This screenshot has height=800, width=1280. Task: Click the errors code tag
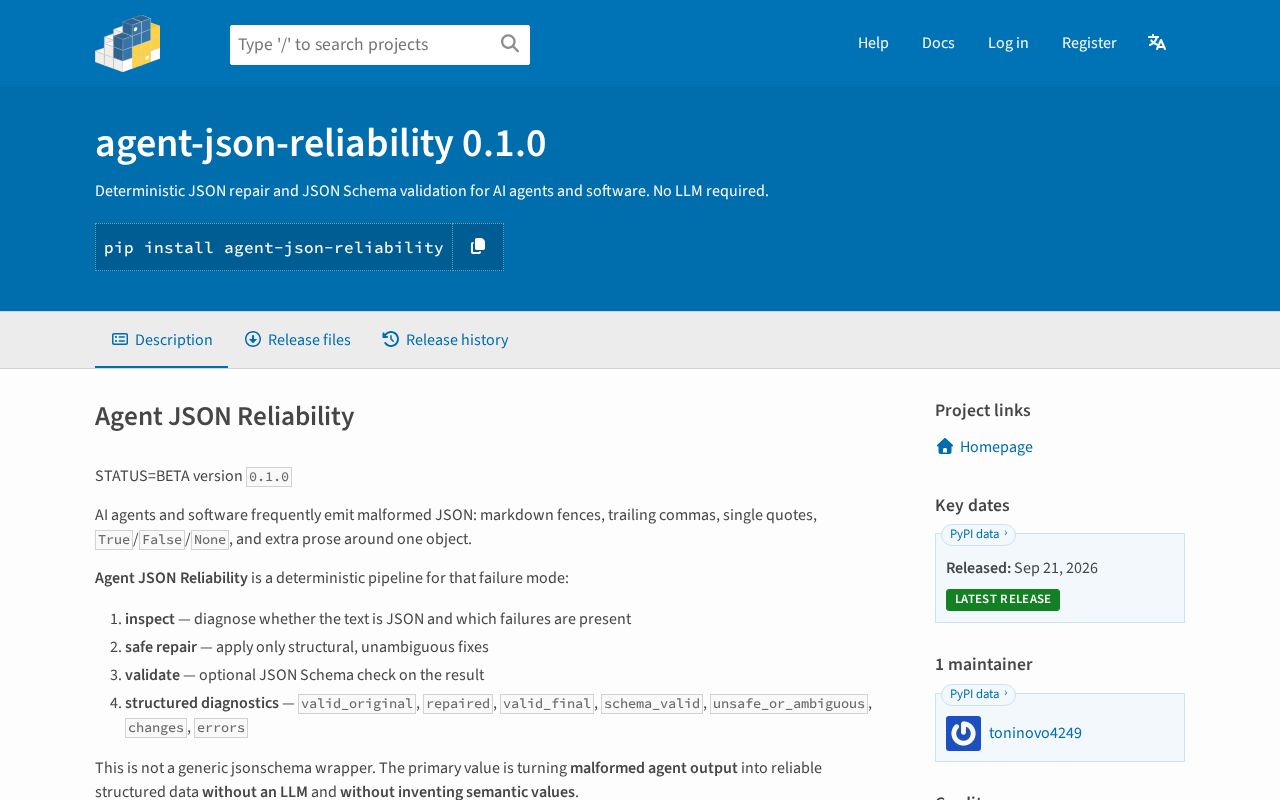click(x=221, y=728)
